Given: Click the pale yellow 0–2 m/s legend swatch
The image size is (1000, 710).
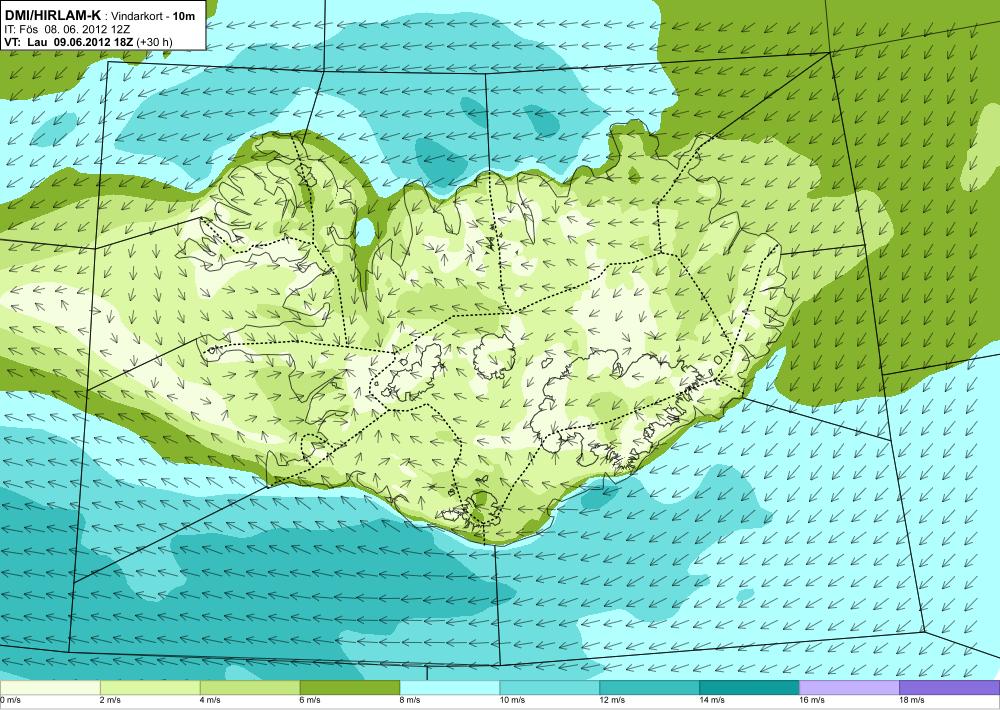Looking at the screenshot, I should pos(50,688).
